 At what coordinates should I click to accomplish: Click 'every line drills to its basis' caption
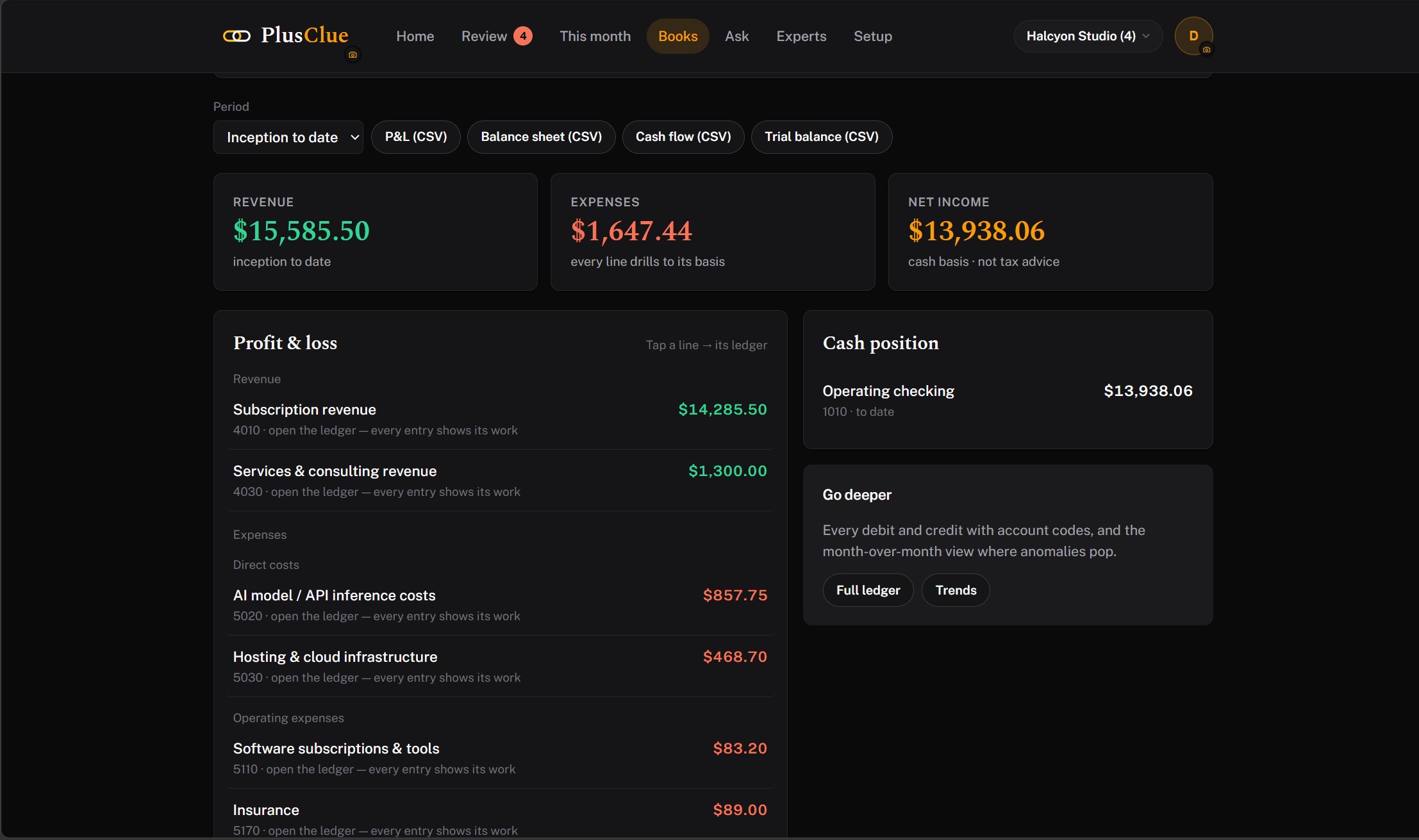648,261
